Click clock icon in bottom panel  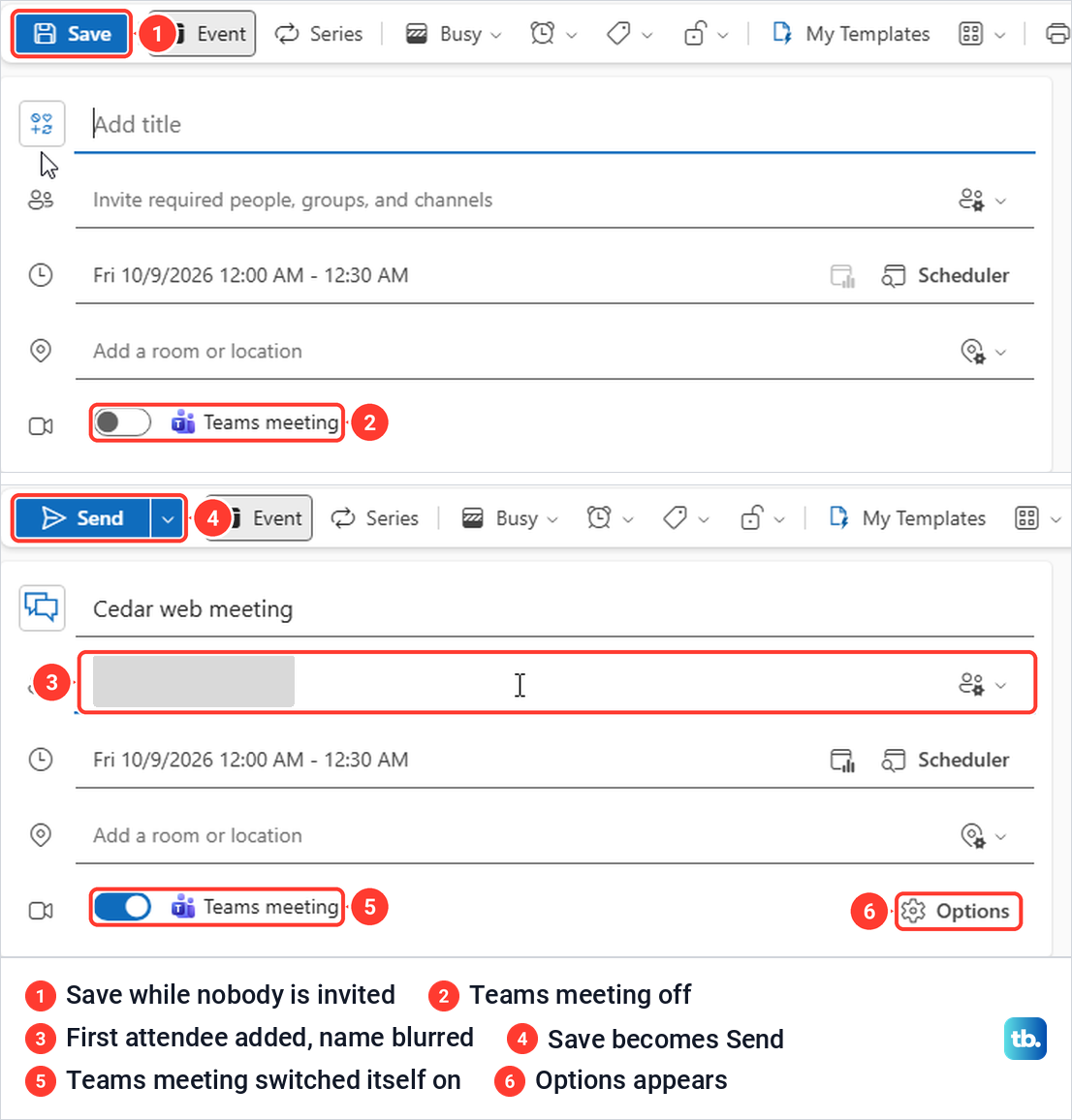(41, 760)
